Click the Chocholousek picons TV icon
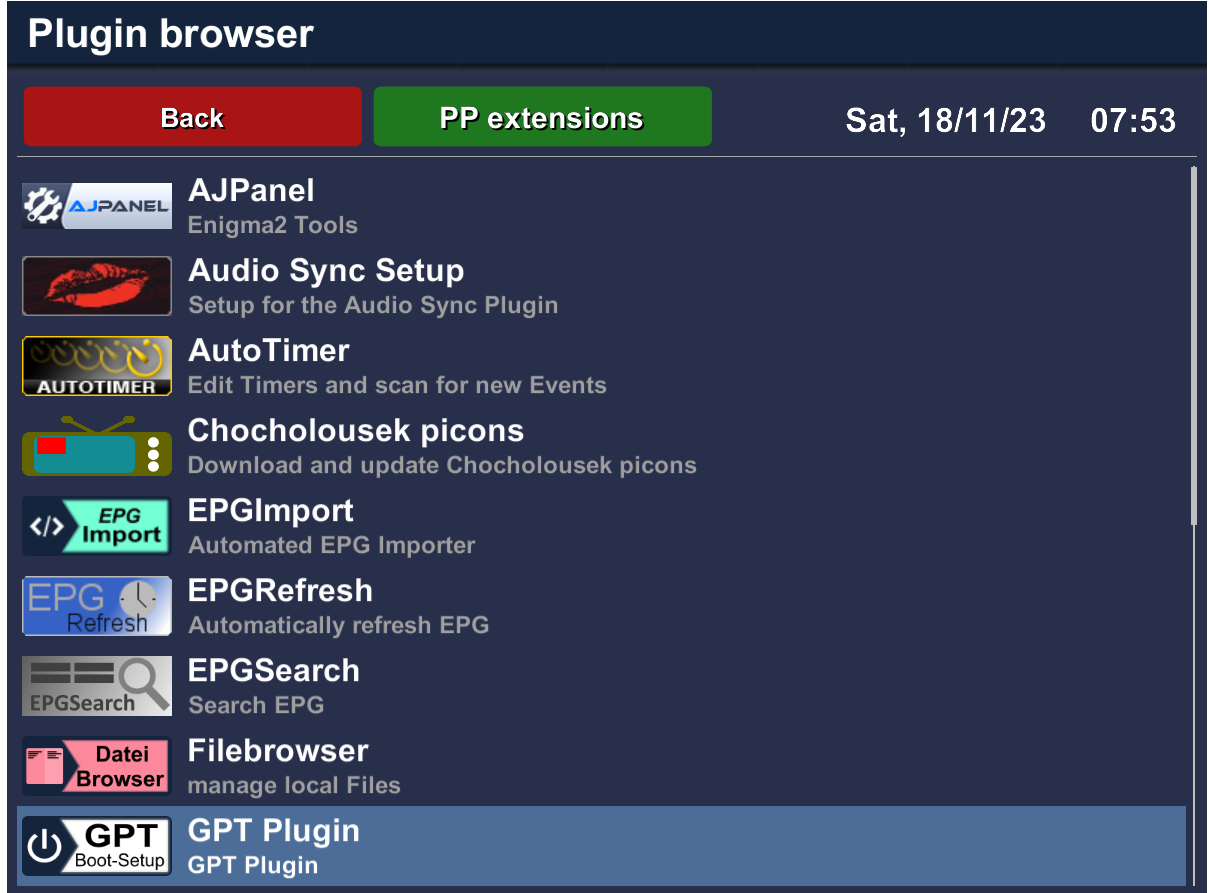This screenshot has height=893, width=1209. pyautogui.click(x=97, y=446)
